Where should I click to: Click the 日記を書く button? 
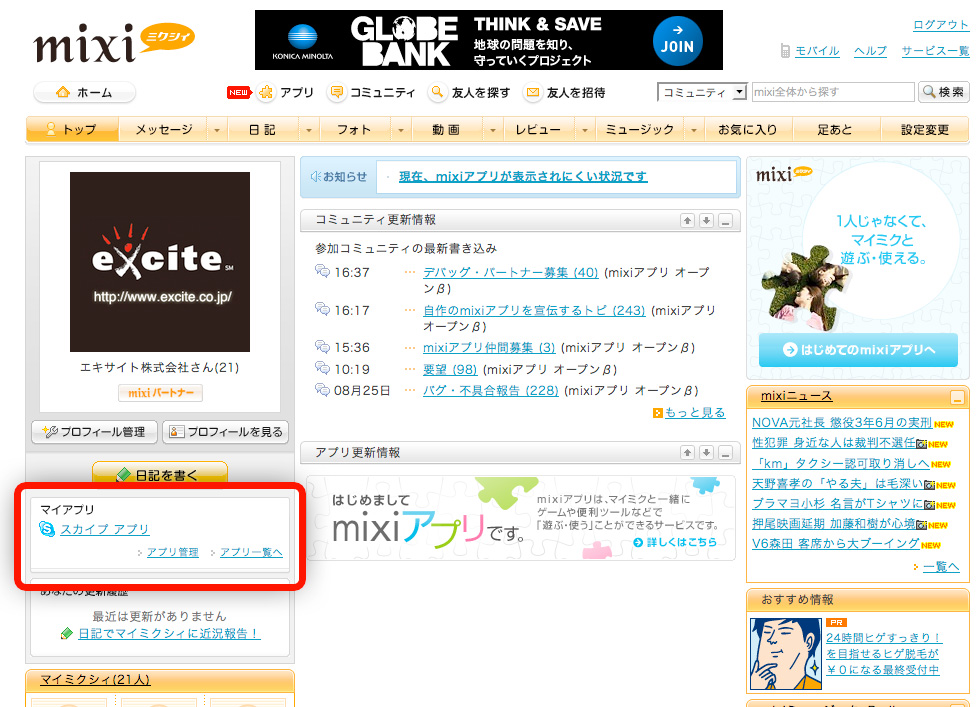[160, 473]
